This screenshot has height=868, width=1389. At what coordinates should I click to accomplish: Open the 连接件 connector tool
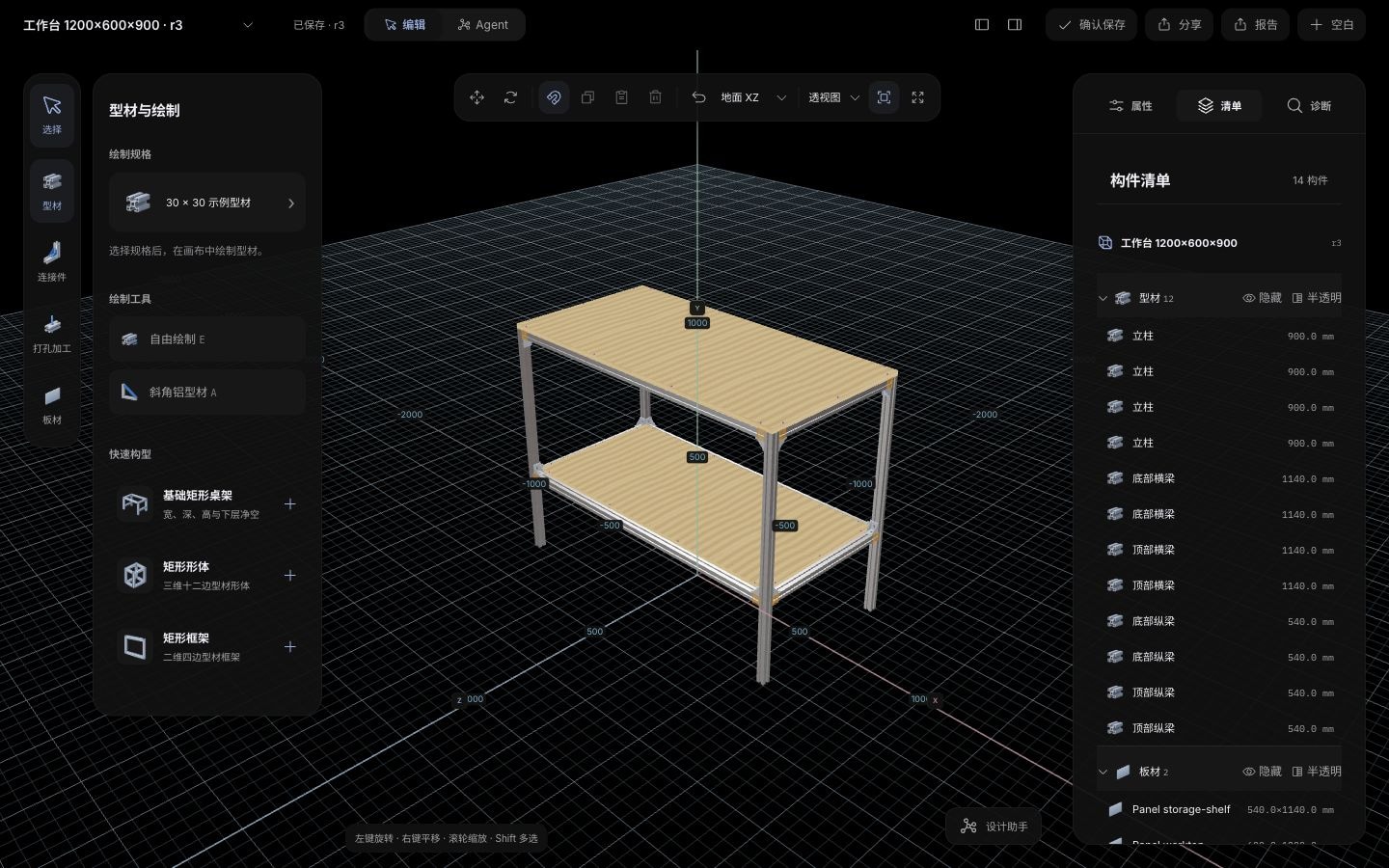point(52,260)
